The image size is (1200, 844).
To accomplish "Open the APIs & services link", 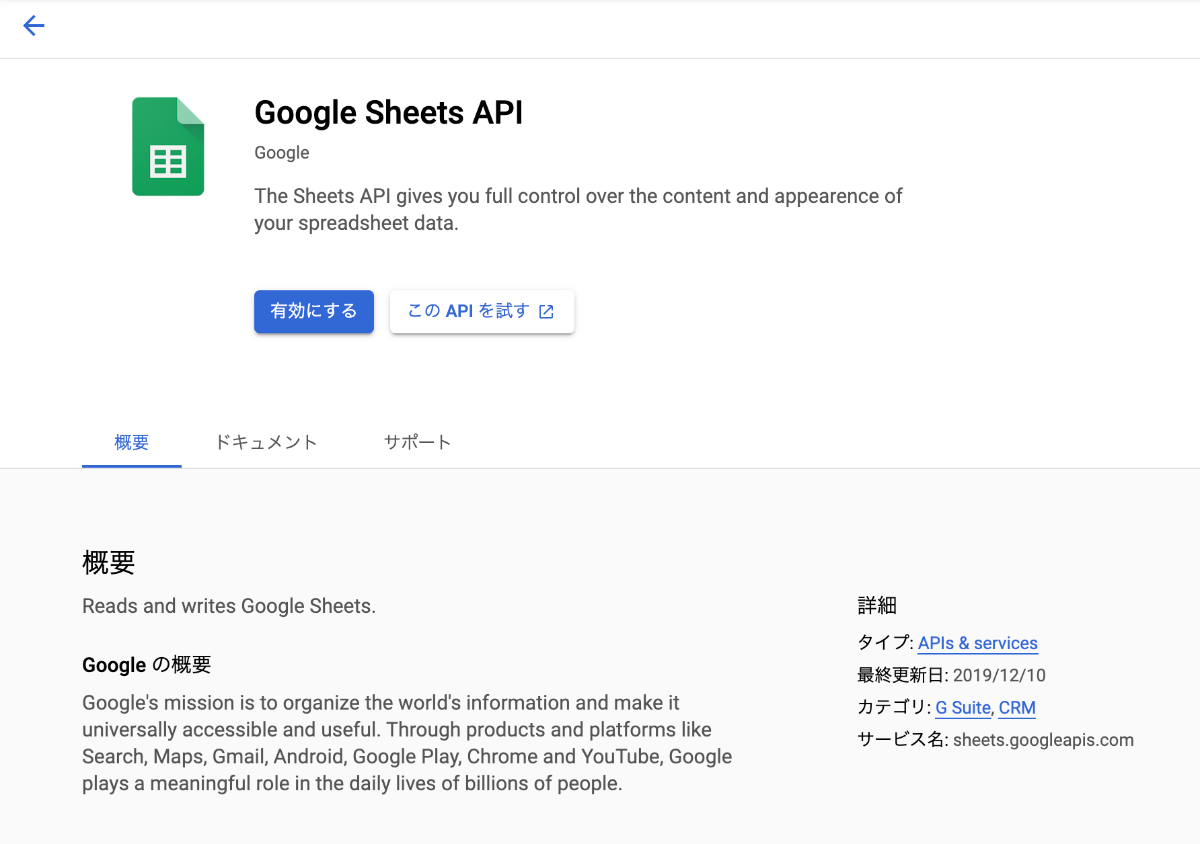I will tap(978, 643).
